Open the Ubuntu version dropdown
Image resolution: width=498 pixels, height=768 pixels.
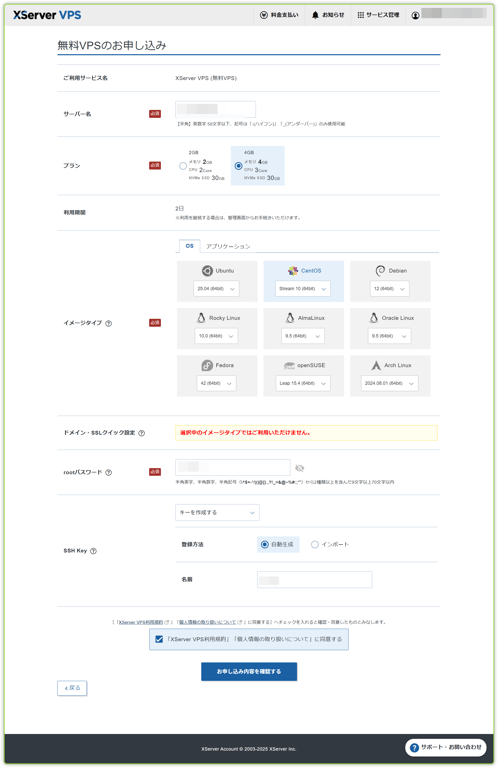pyautogui.click(x=216, y=289)
